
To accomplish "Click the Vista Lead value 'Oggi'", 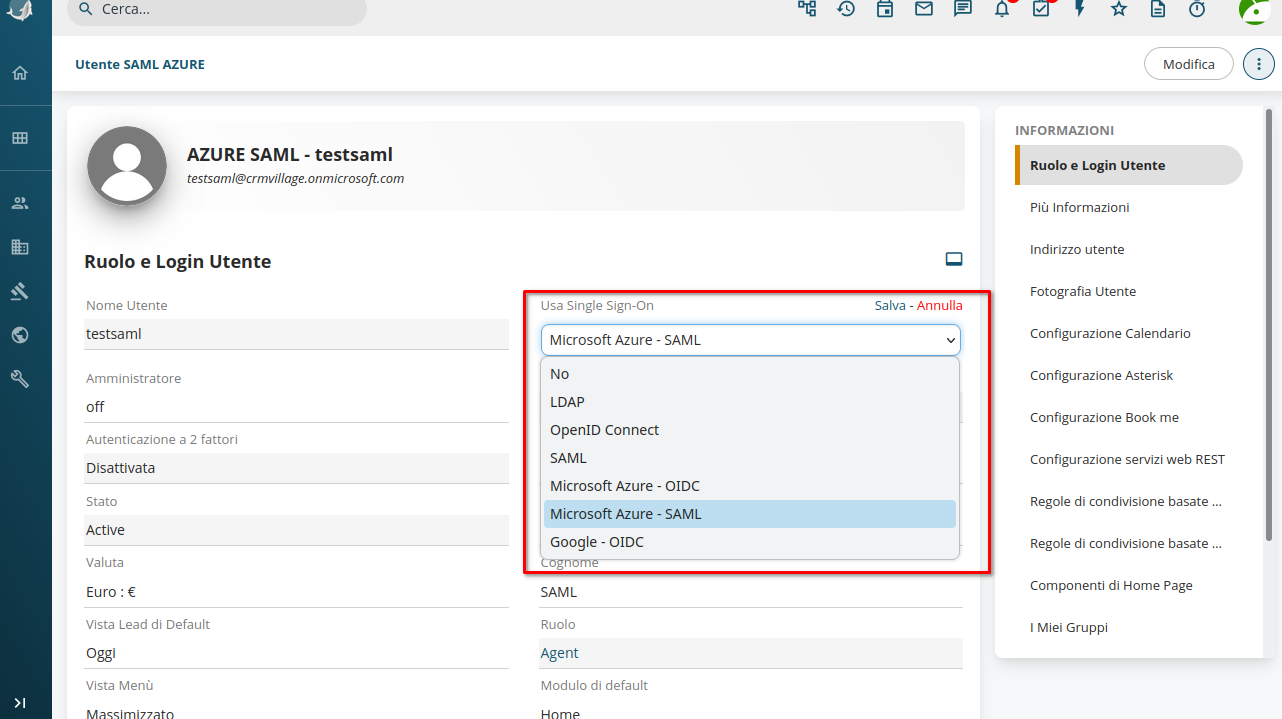I will coord(101,653).
